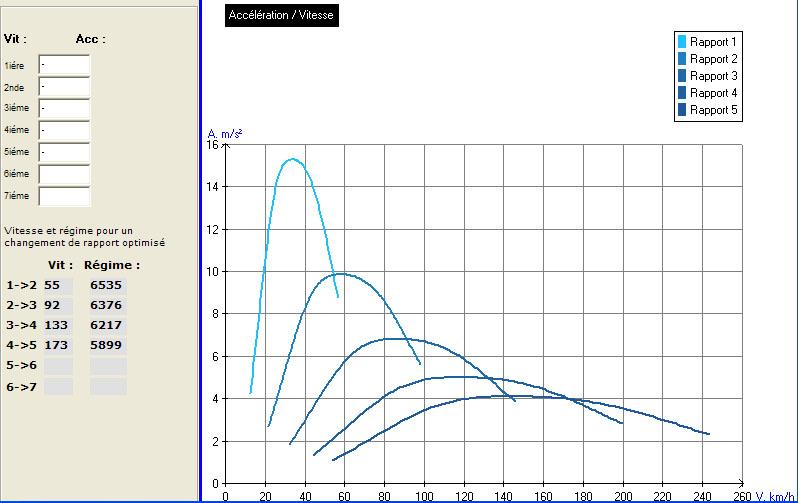798x503 pixels.
Task: Click the 4->5 regime value 5899
Action: pos(106,345)
